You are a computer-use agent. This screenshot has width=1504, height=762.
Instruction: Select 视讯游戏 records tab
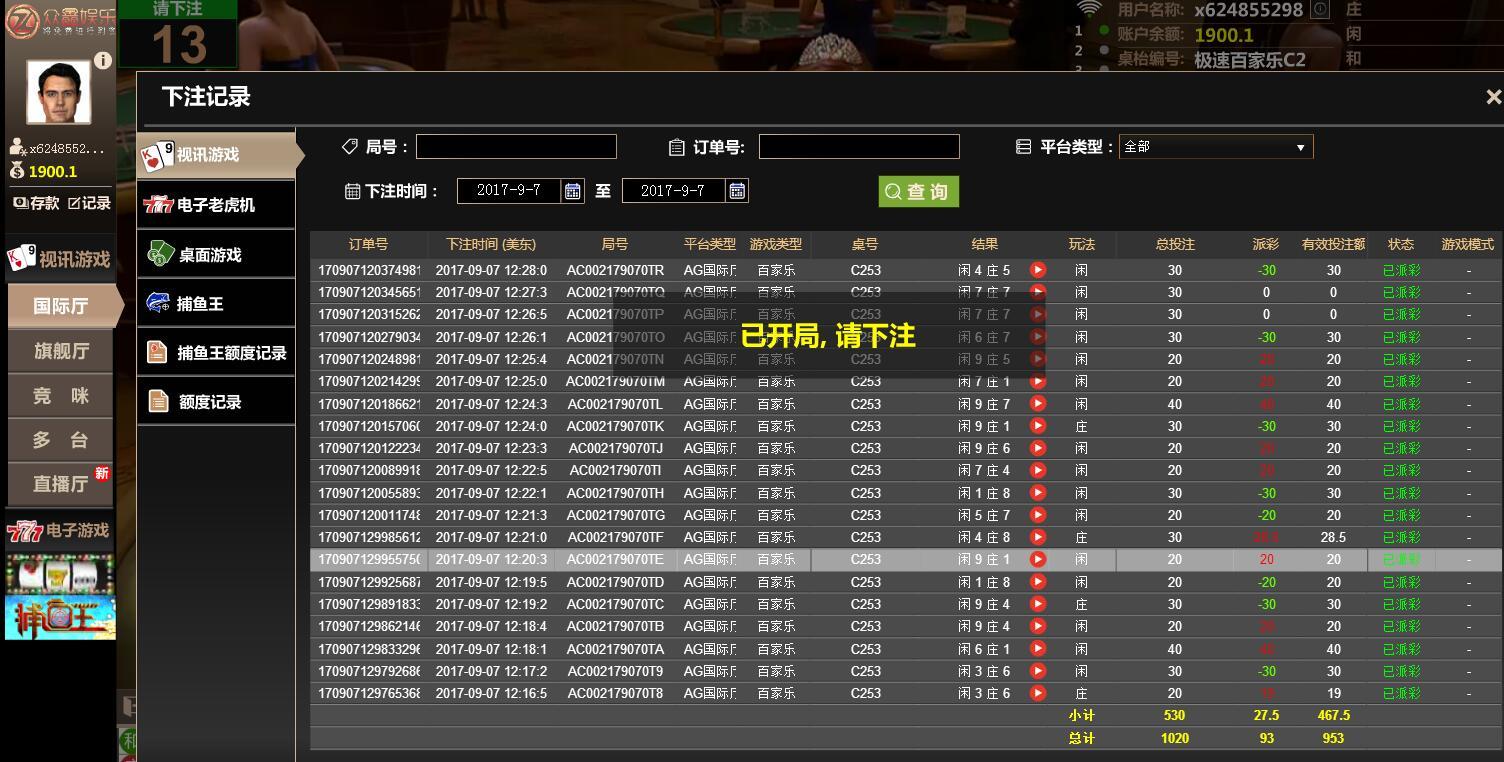(218, 155)
